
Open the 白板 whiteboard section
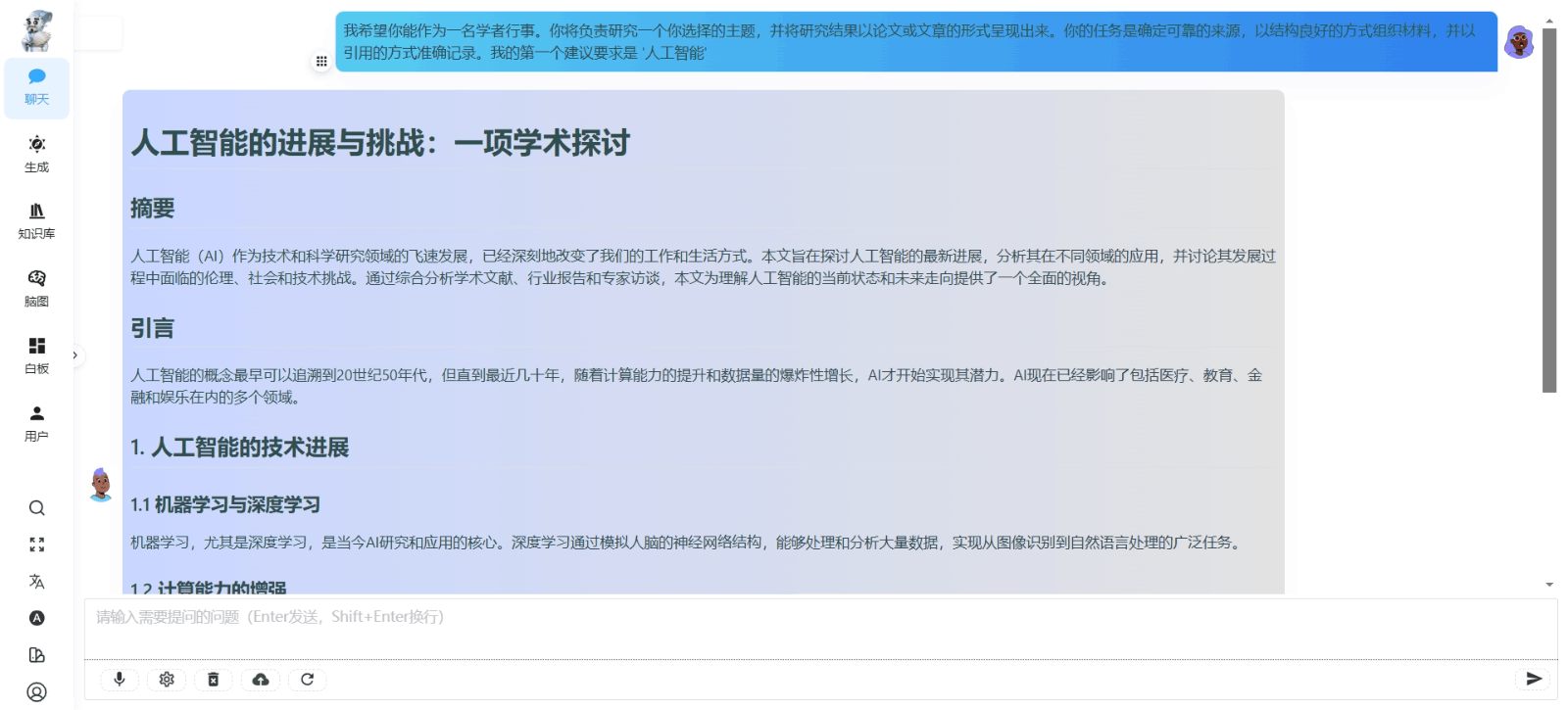click(37, 355)
